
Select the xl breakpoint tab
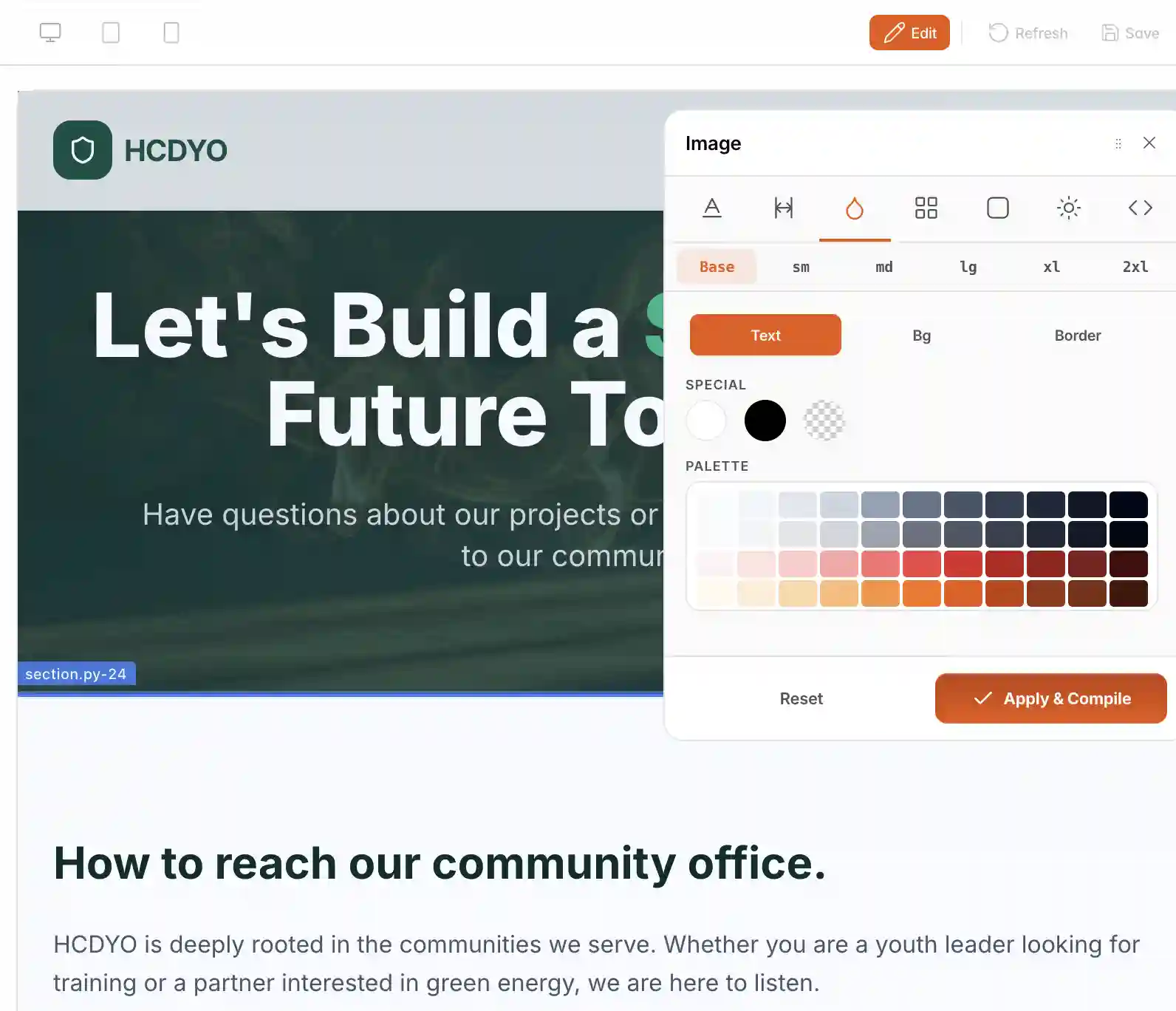coord(1052,267)
